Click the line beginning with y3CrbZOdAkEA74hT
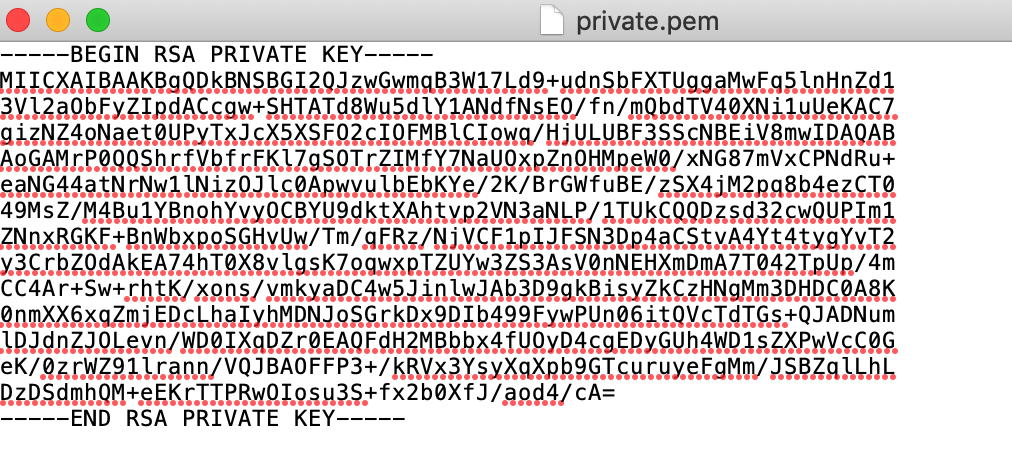Screen dimensions: 1012x474 coord(447,263)
